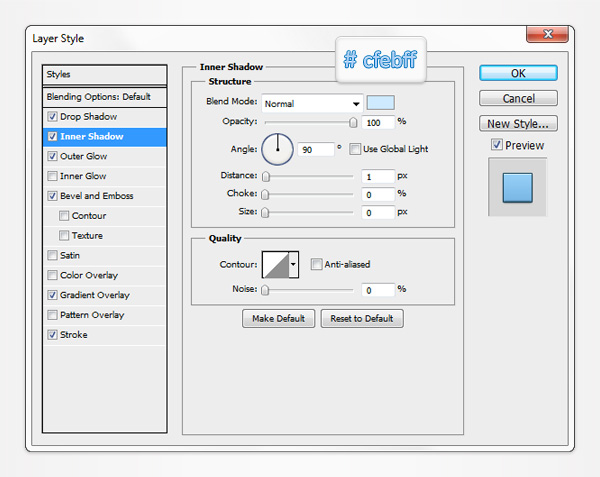Toggle the Use Global Light checkbox
Image resolution: width=600 pixels, height=477 pixels.
click(357, 149)
